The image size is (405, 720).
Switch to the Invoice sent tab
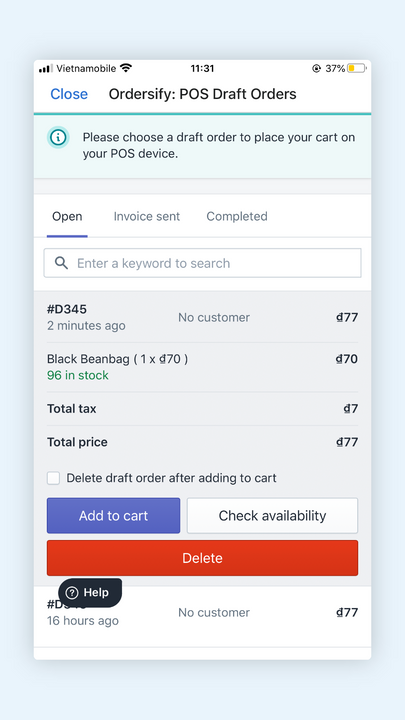coord(147,216)
